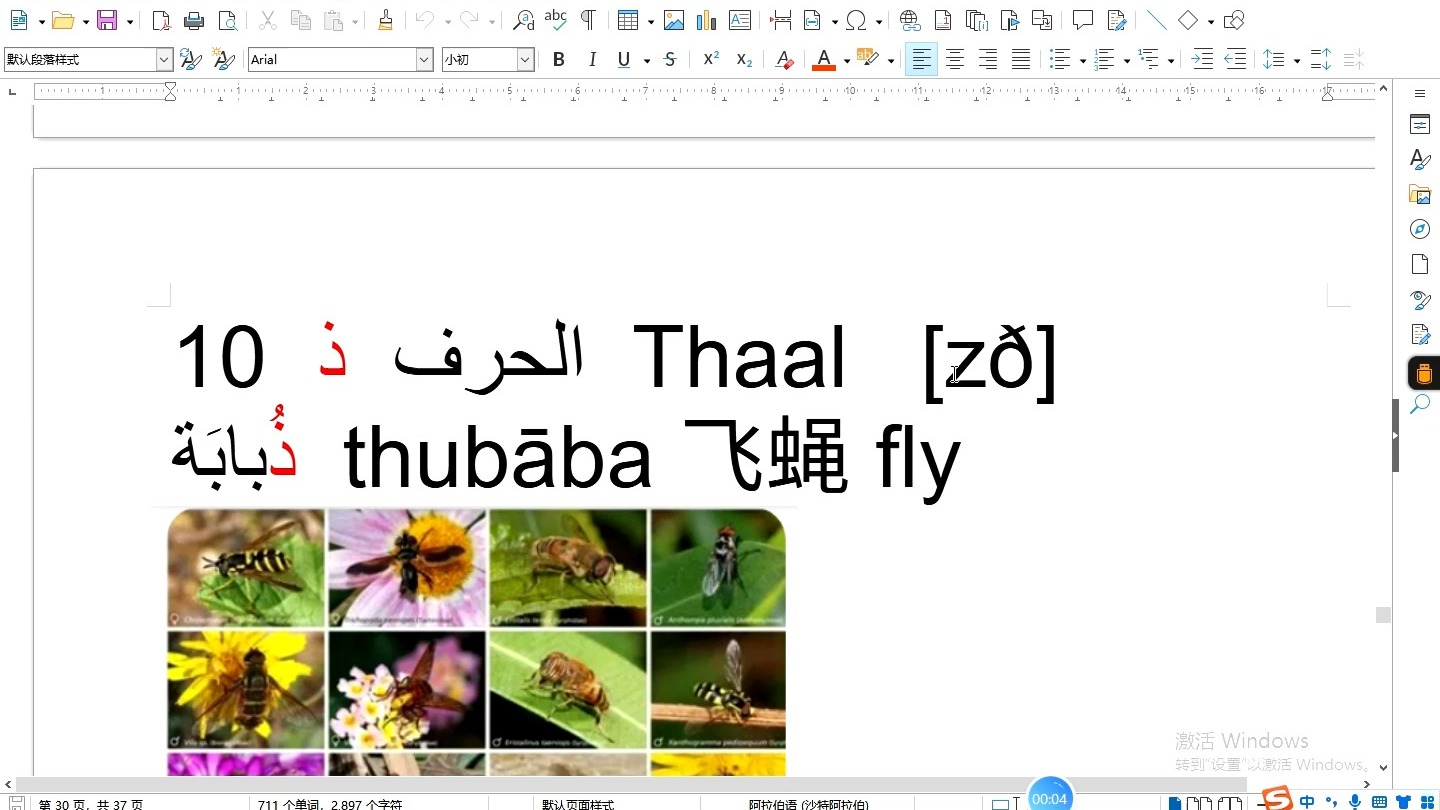Open underline style options arrow
The width and height of the screenshot is (1440, 810).
pos(646,61)
